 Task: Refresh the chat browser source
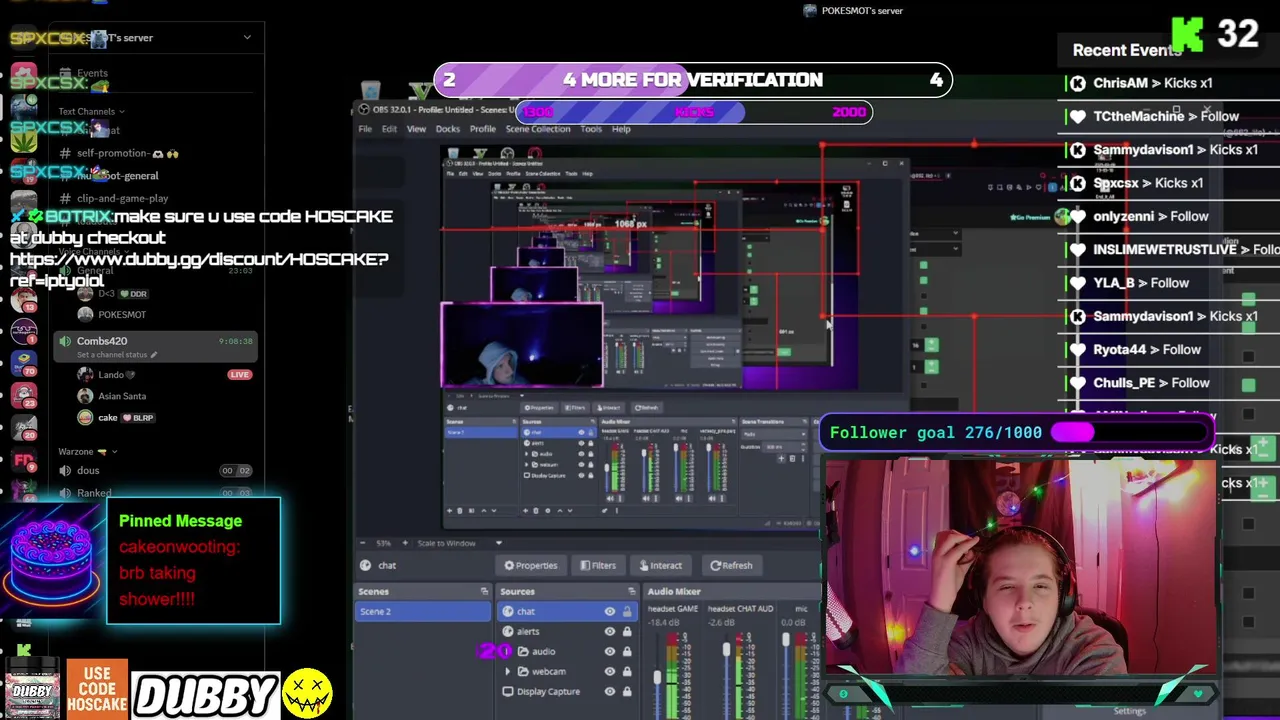coord(731,565)
